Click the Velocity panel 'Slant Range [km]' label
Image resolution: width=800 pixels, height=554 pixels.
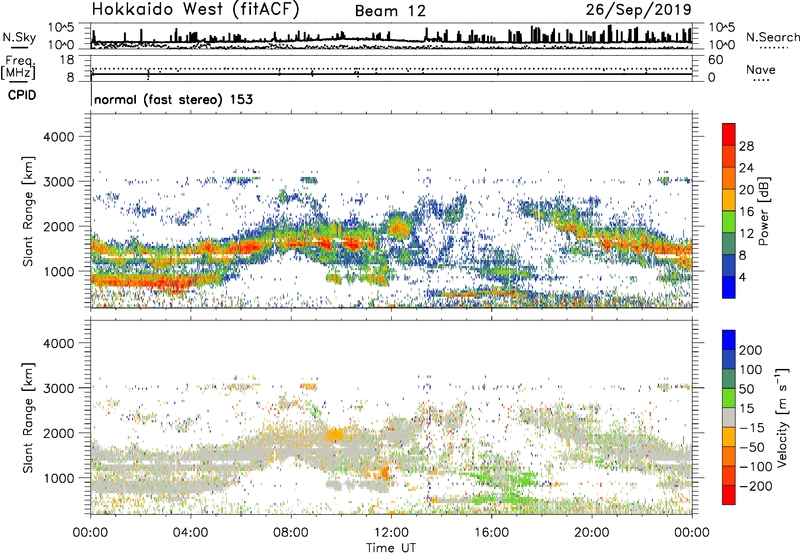pyautogui.click(x=28, y=418)
